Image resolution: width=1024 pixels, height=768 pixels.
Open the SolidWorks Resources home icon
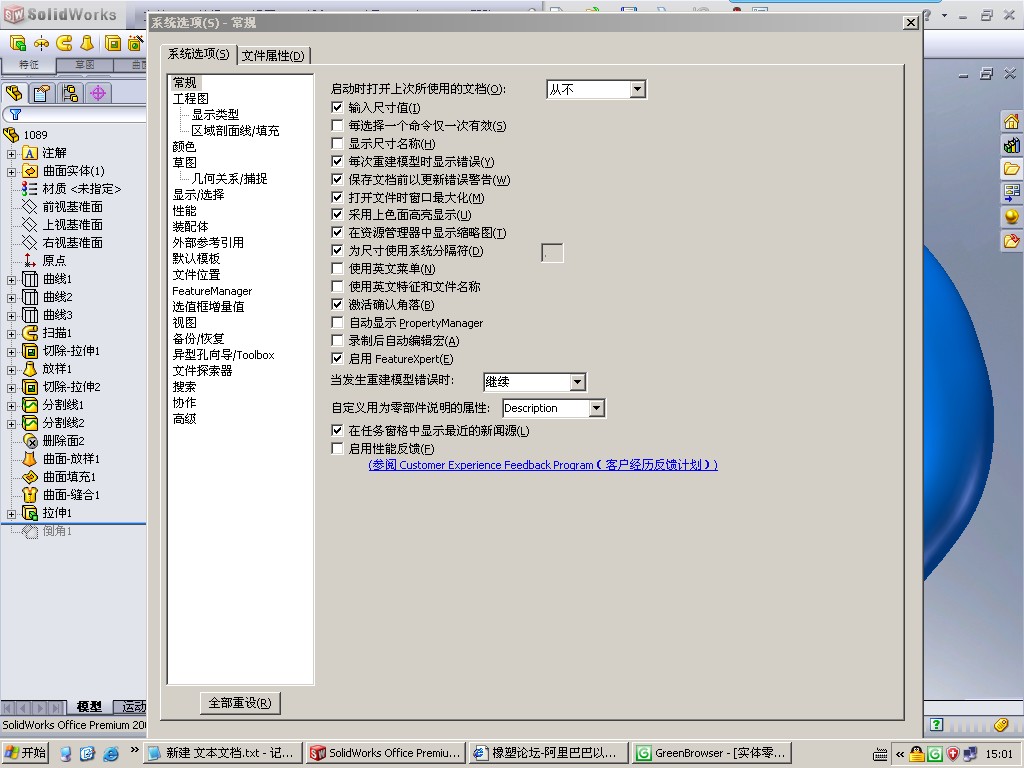click(1011, 121)
